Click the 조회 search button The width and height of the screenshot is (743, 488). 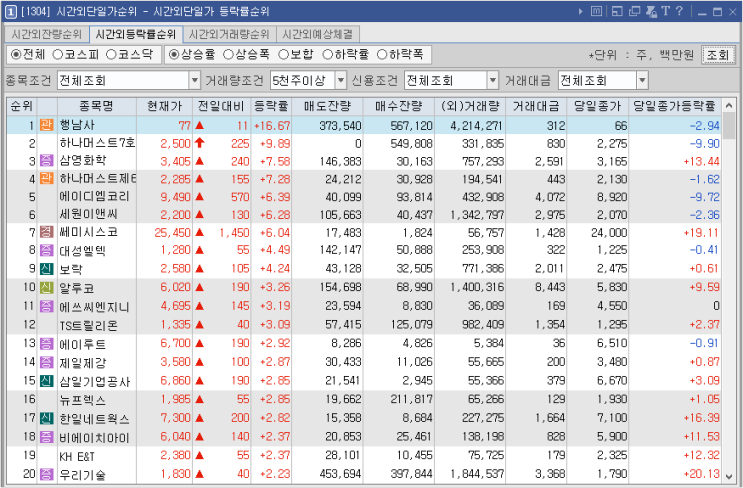pyautogui.click(x=718, y=55)
